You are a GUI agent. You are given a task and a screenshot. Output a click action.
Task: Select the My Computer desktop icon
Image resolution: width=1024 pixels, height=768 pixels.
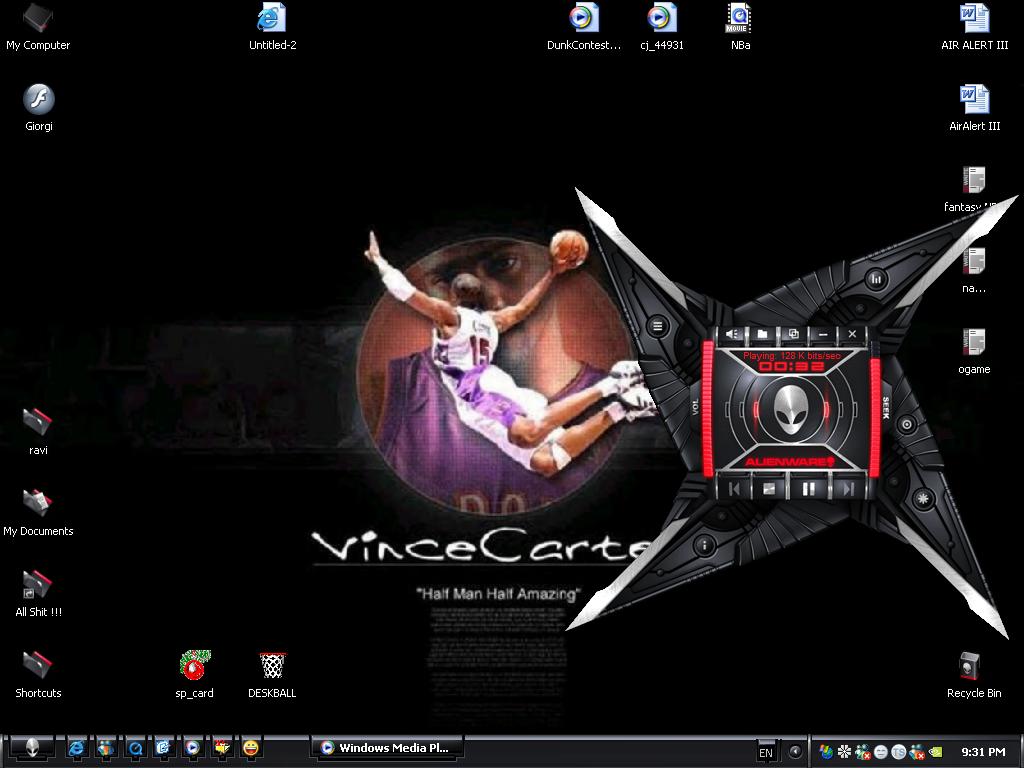click(x=38, y=27)
